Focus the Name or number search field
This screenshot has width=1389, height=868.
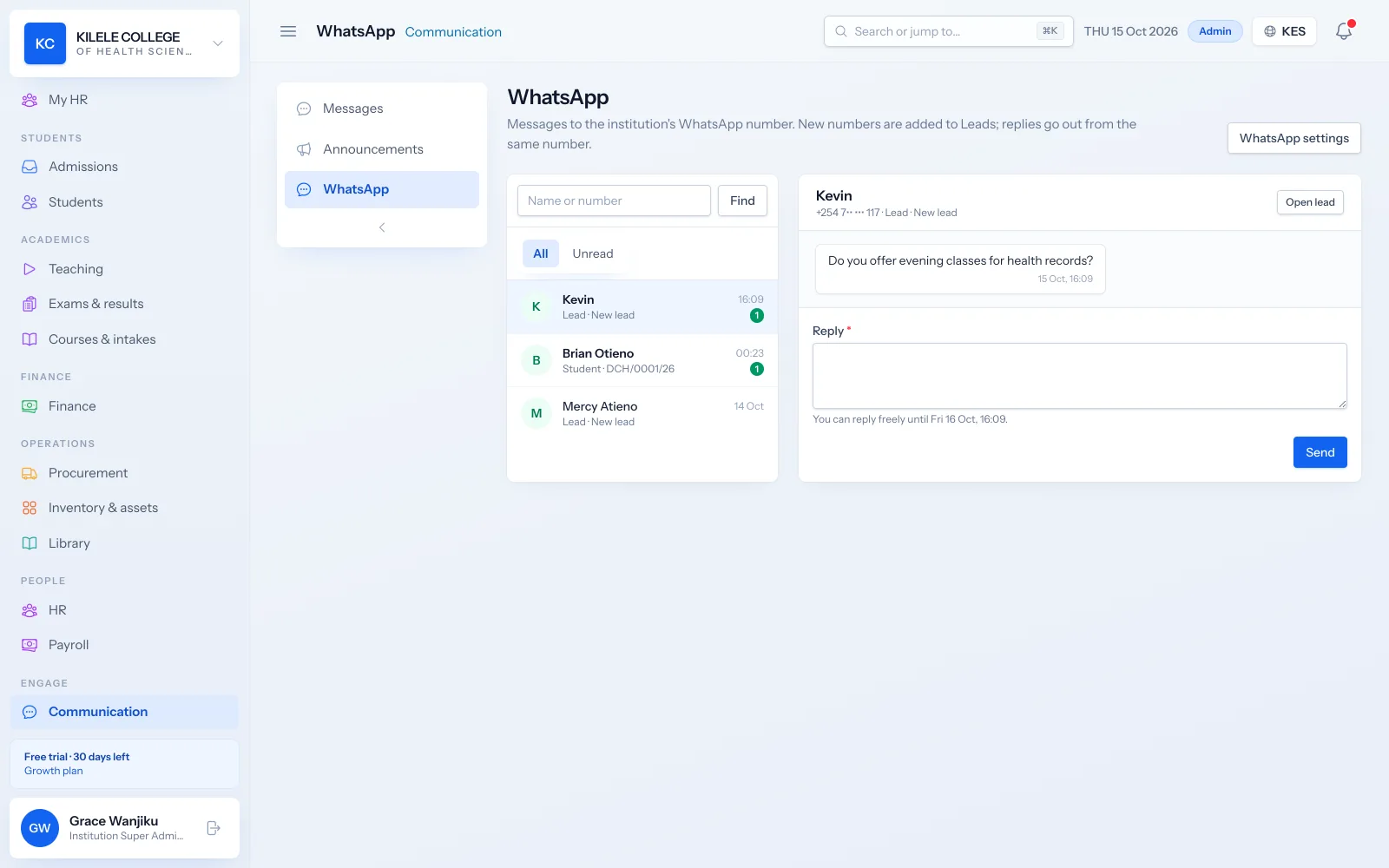point(614,201)
